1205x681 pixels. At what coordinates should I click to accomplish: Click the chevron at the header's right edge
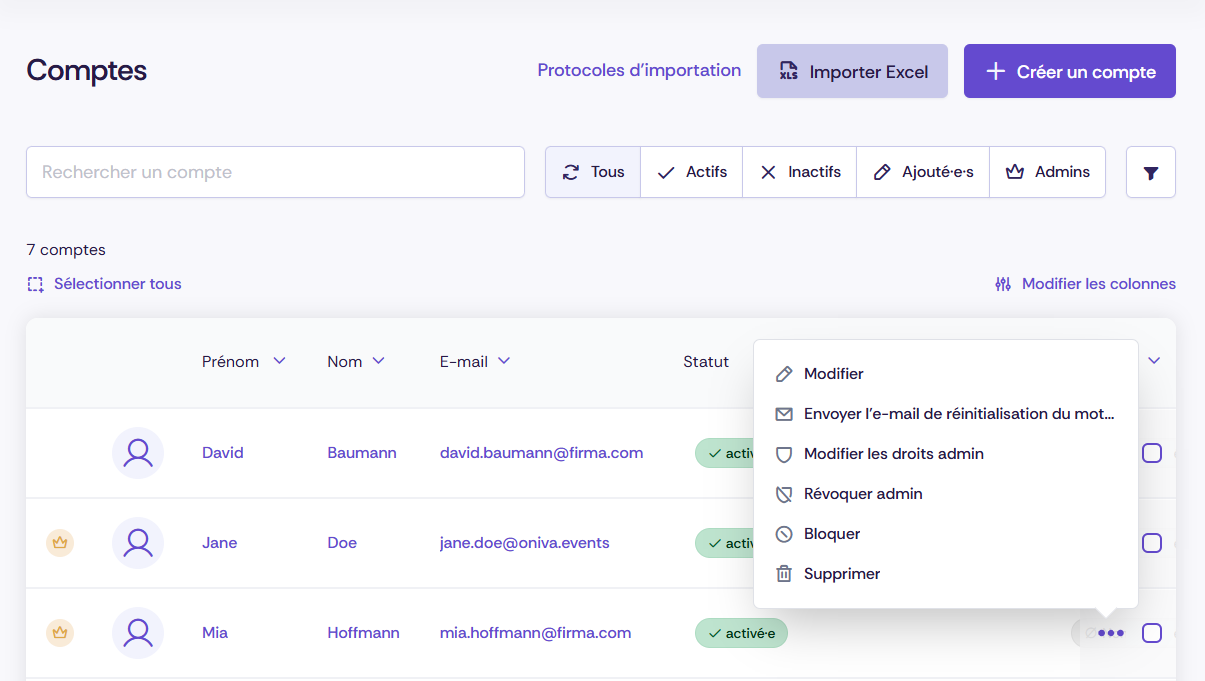(x=1154, y=361)
